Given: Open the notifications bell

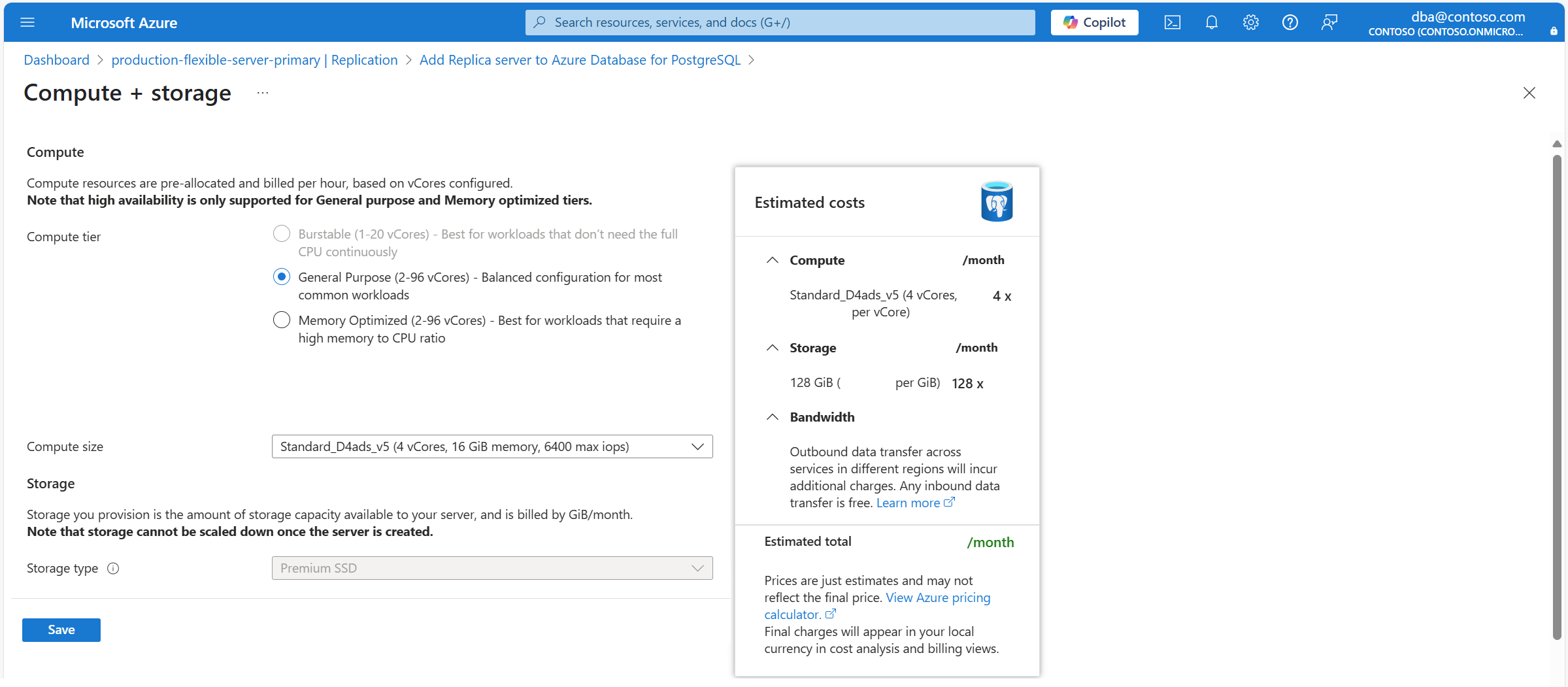Looking at the screenshot, I should point(1211,23).
